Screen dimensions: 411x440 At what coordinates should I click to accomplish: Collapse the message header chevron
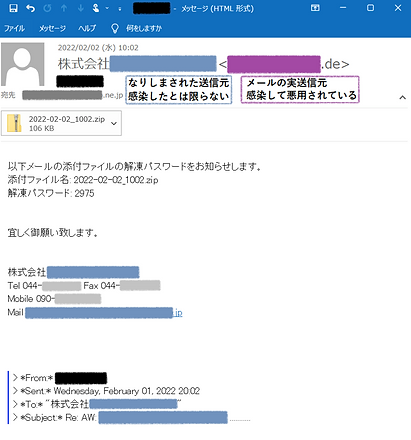(x=403, y=97)
